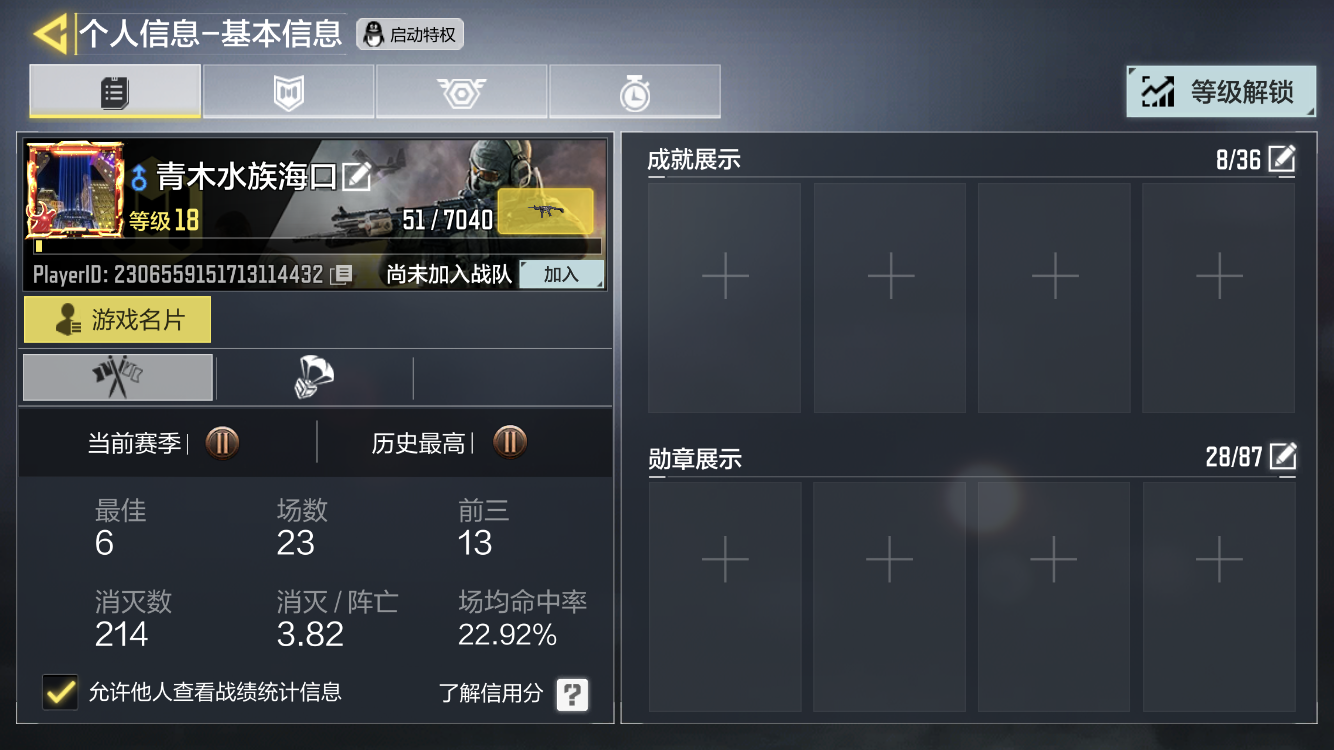
Task: Click the 了解信用分 question mark icon
Action: (572, 694)
